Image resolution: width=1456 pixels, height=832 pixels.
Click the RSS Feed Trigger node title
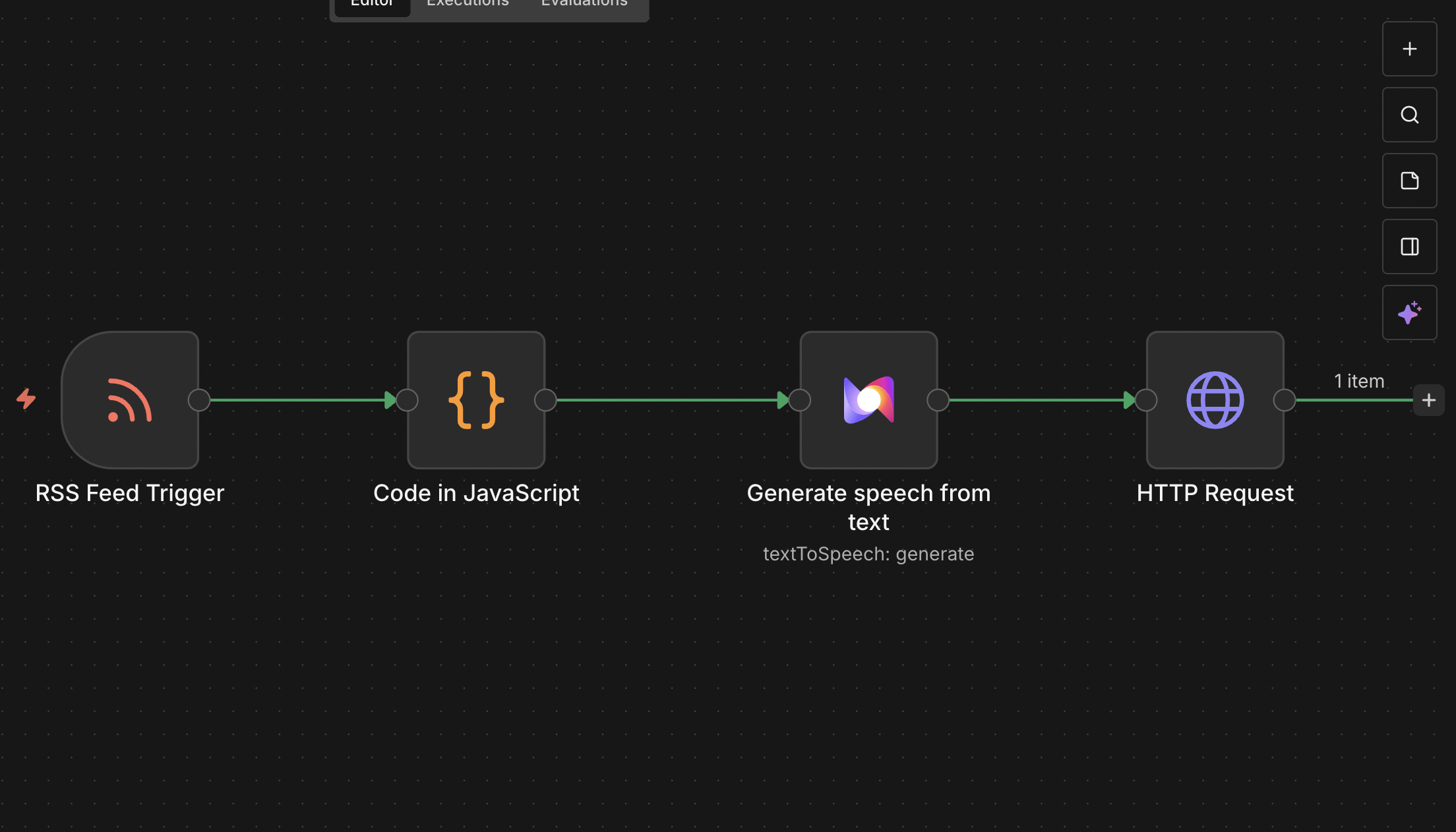tap(129, 492)
